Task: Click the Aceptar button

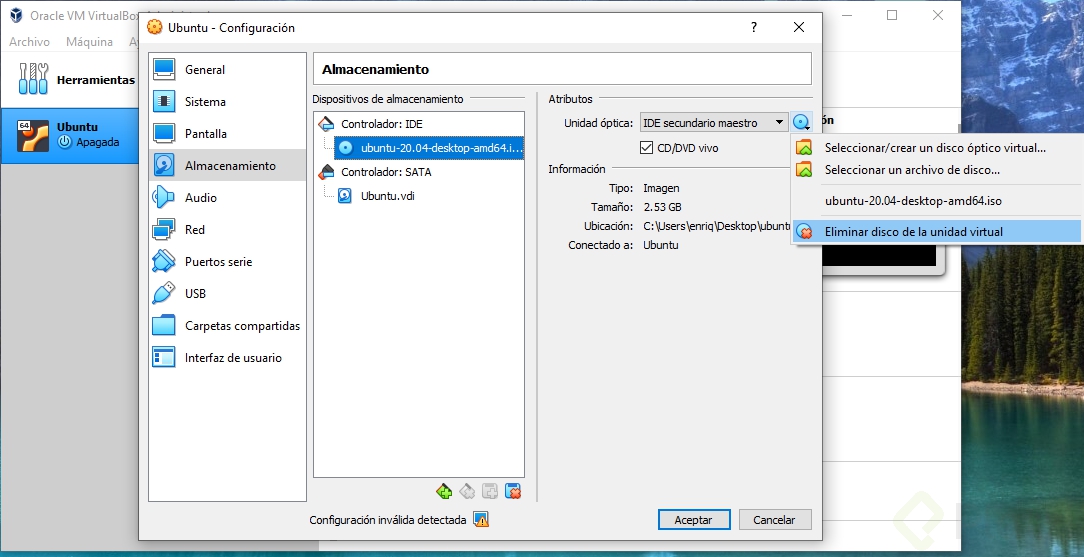Action: point(693,520)
